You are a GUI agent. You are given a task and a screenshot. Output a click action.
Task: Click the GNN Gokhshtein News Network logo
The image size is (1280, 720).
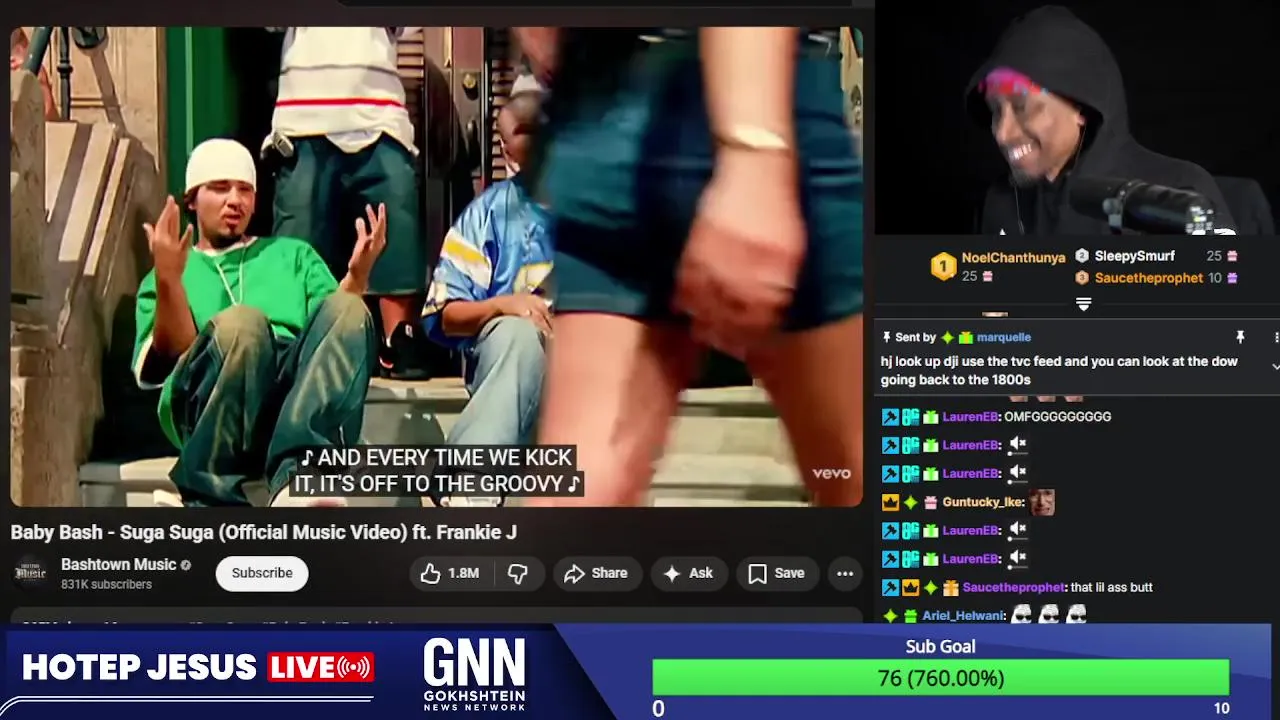coord(474,676)
